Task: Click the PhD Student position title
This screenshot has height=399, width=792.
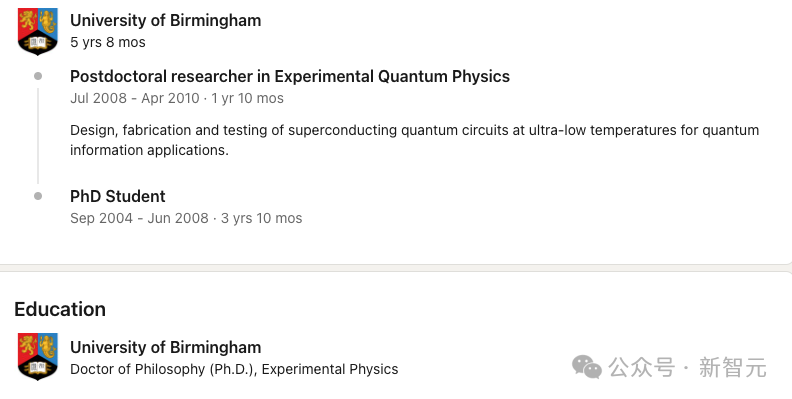Action: tap(118, 196)
